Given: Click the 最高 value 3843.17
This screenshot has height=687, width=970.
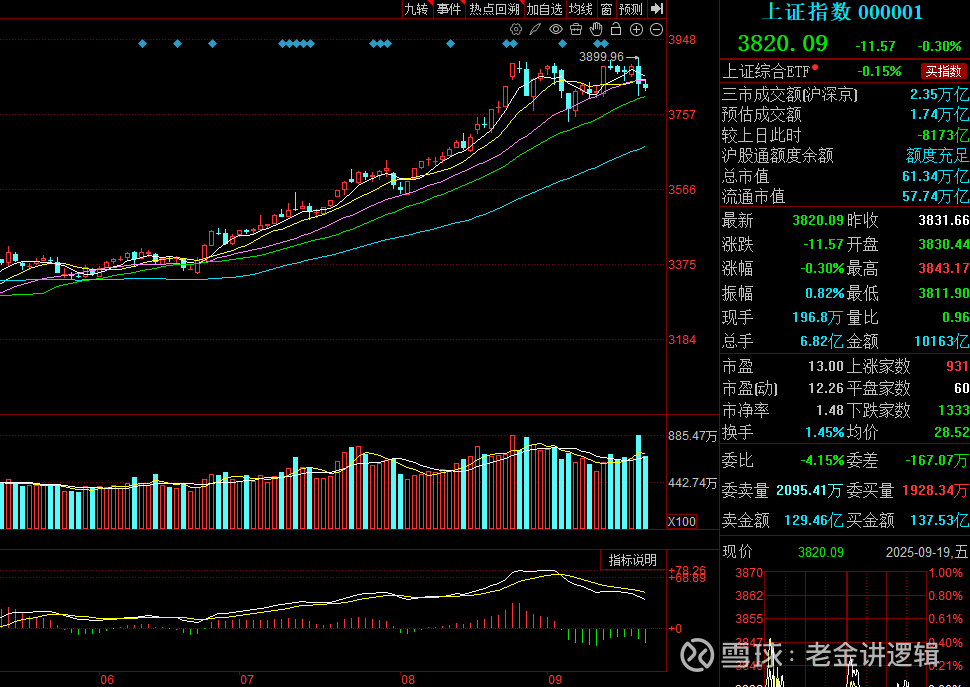Looking at the screenshot, I should [x=943, y=268].
